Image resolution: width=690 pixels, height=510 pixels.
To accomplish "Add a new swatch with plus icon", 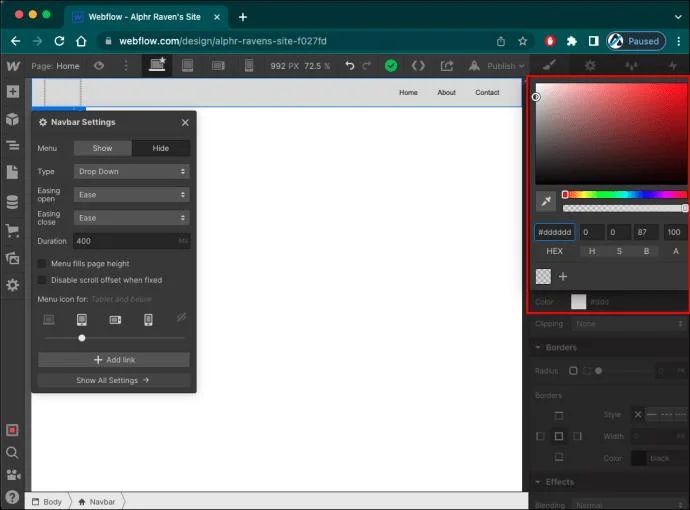I will pos(563,277).
